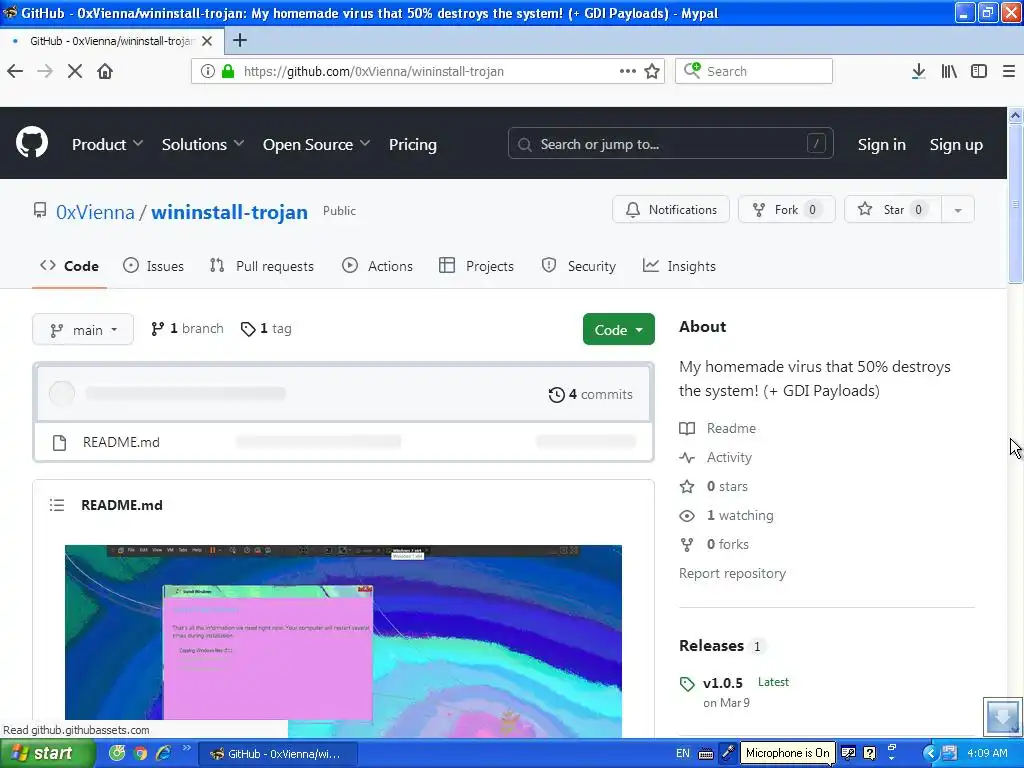
Task: Open the browser downloads arrow icon
Action: [918, 71]
